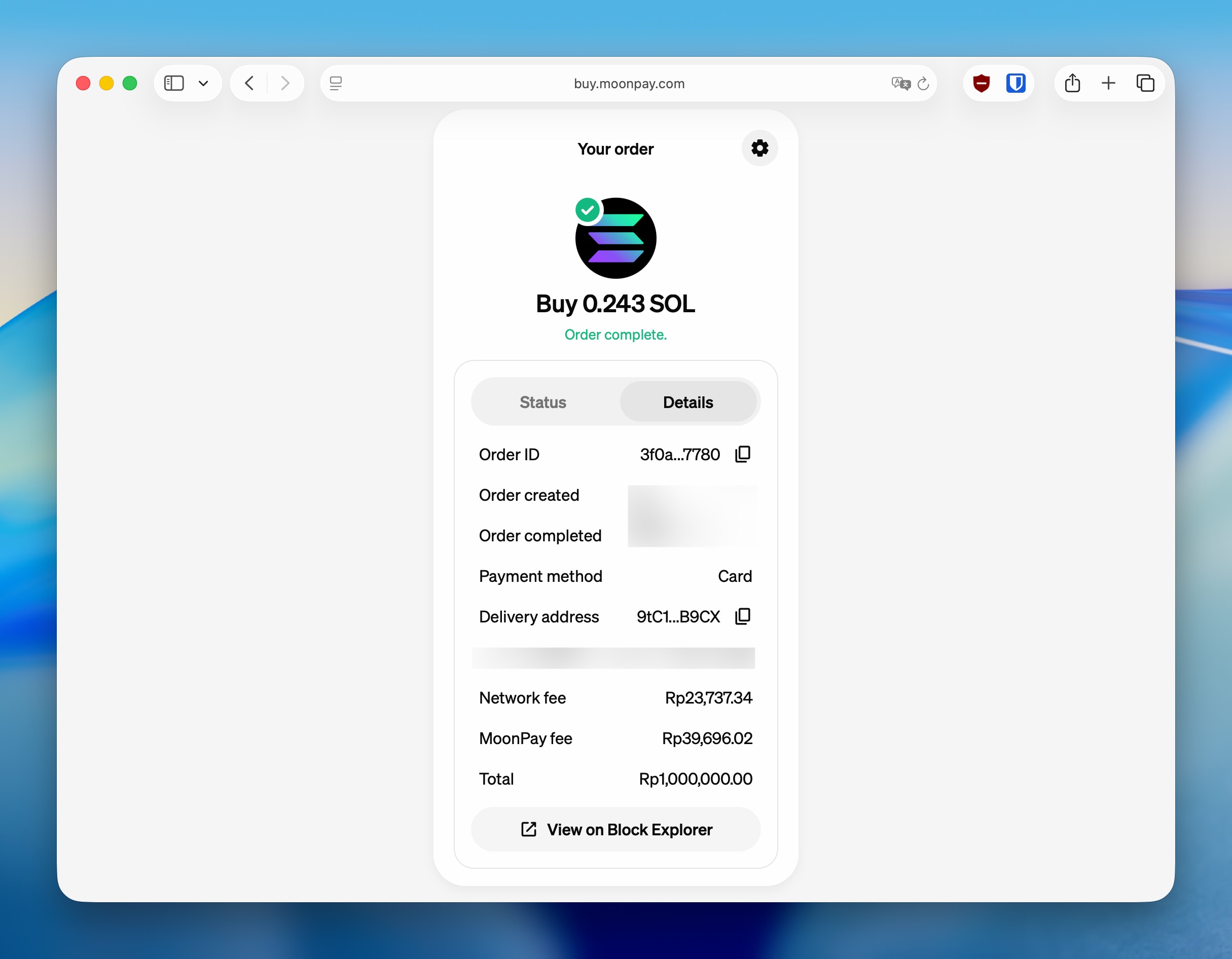
Task: Open the page reader menu icon
Action: click(x=336, y=84)
